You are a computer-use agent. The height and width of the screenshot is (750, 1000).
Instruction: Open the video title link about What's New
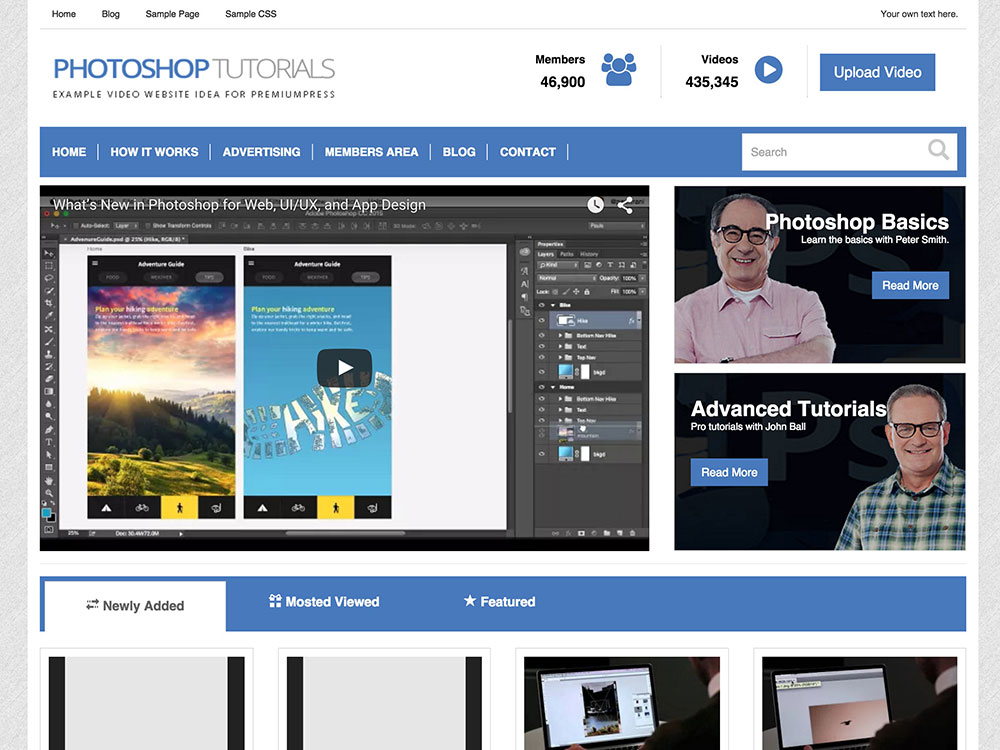tap(239, 205)
